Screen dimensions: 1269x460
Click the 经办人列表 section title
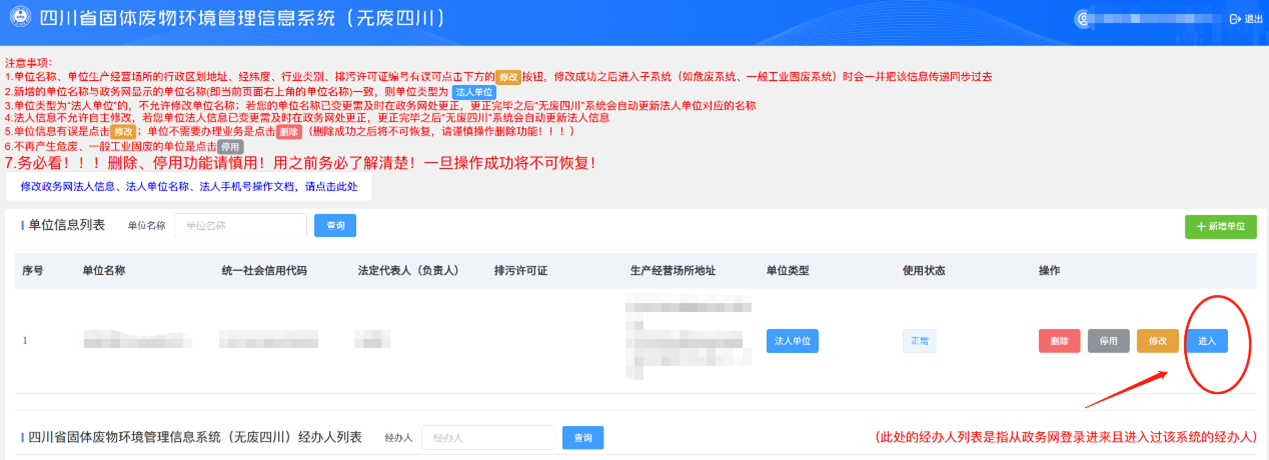click(x=195, y=437)
